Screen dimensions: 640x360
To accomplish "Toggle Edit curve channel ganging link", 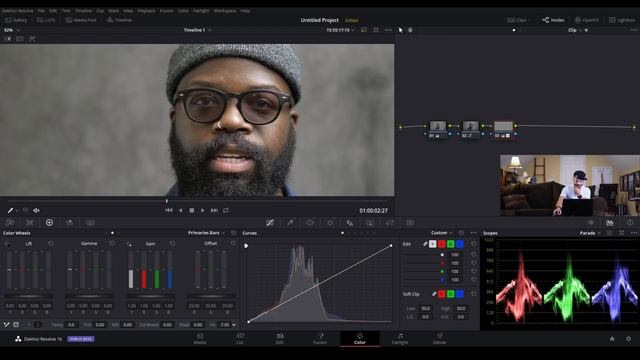I will pyautogui.click(x=425, y=244).
